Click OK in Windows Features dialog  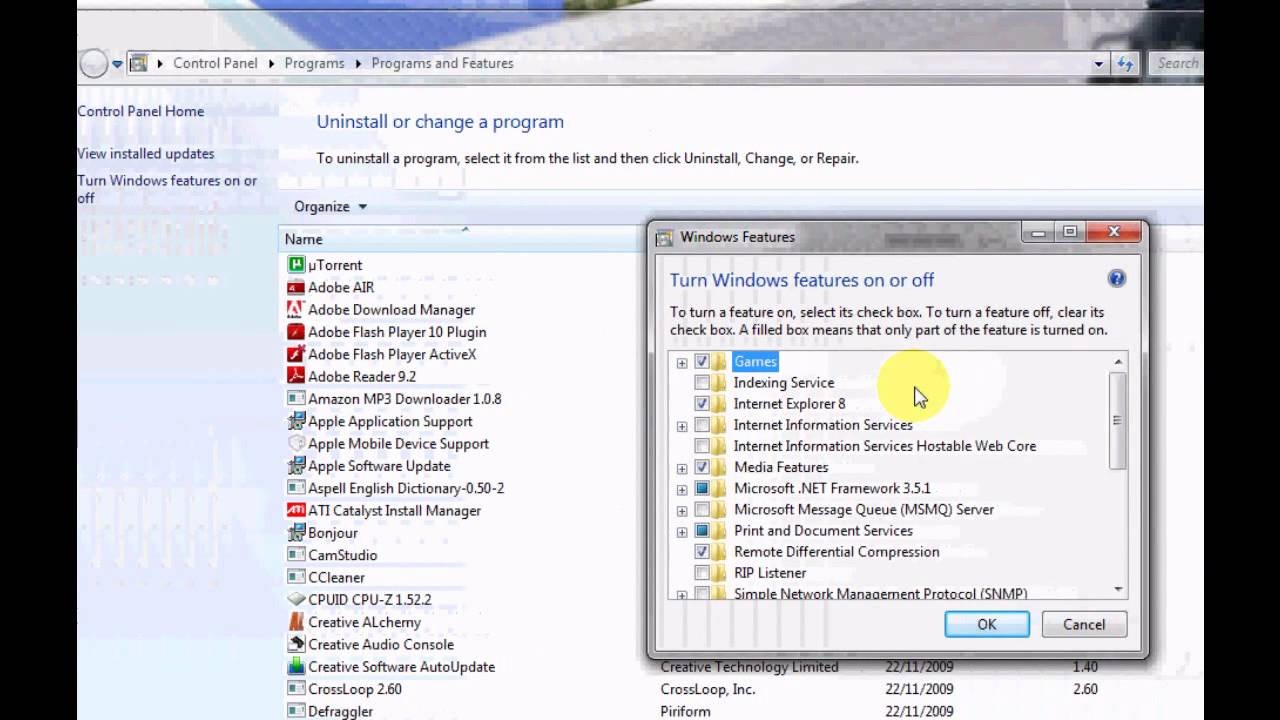click(987, 624)
